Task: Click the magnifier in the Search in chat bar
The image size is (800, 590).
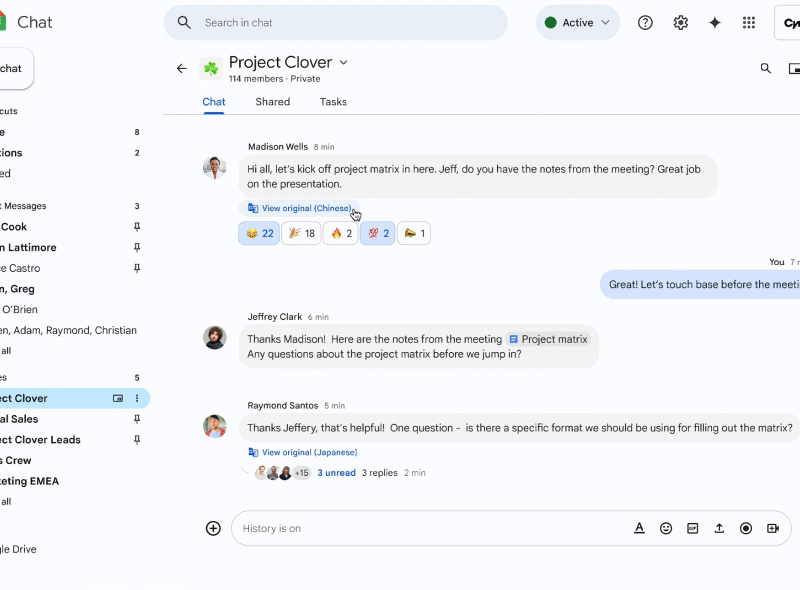Action: point(184,22)
